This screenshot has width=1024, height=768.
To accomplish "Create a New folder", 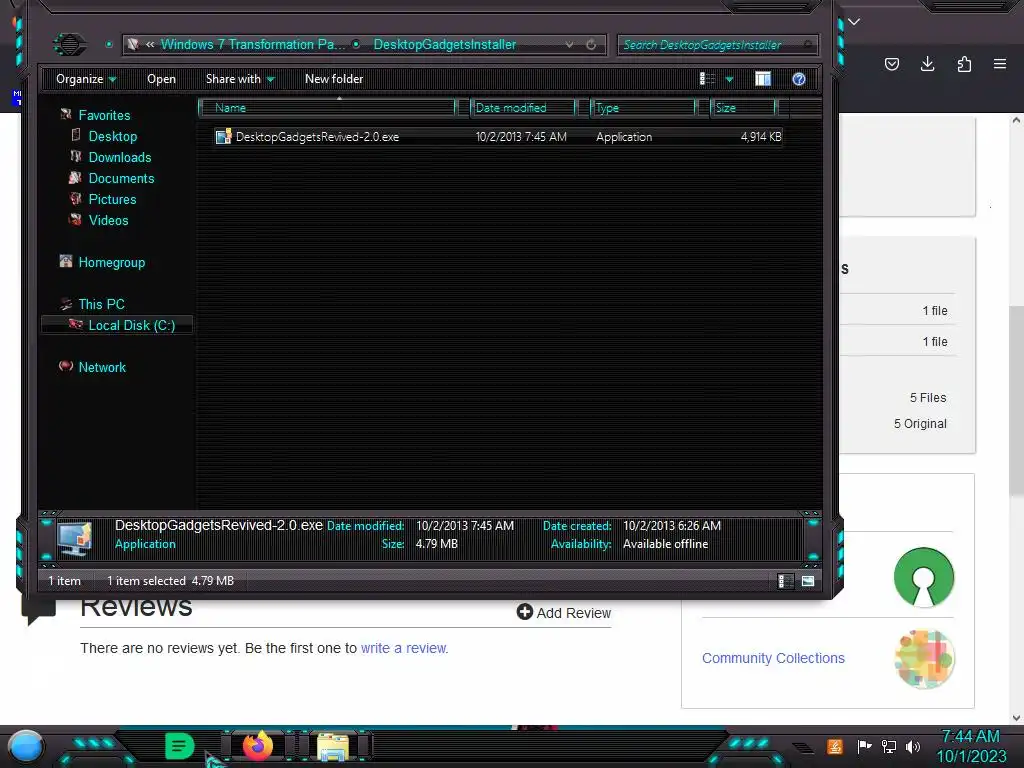I will pyautogui.click(x=334, y=79).
